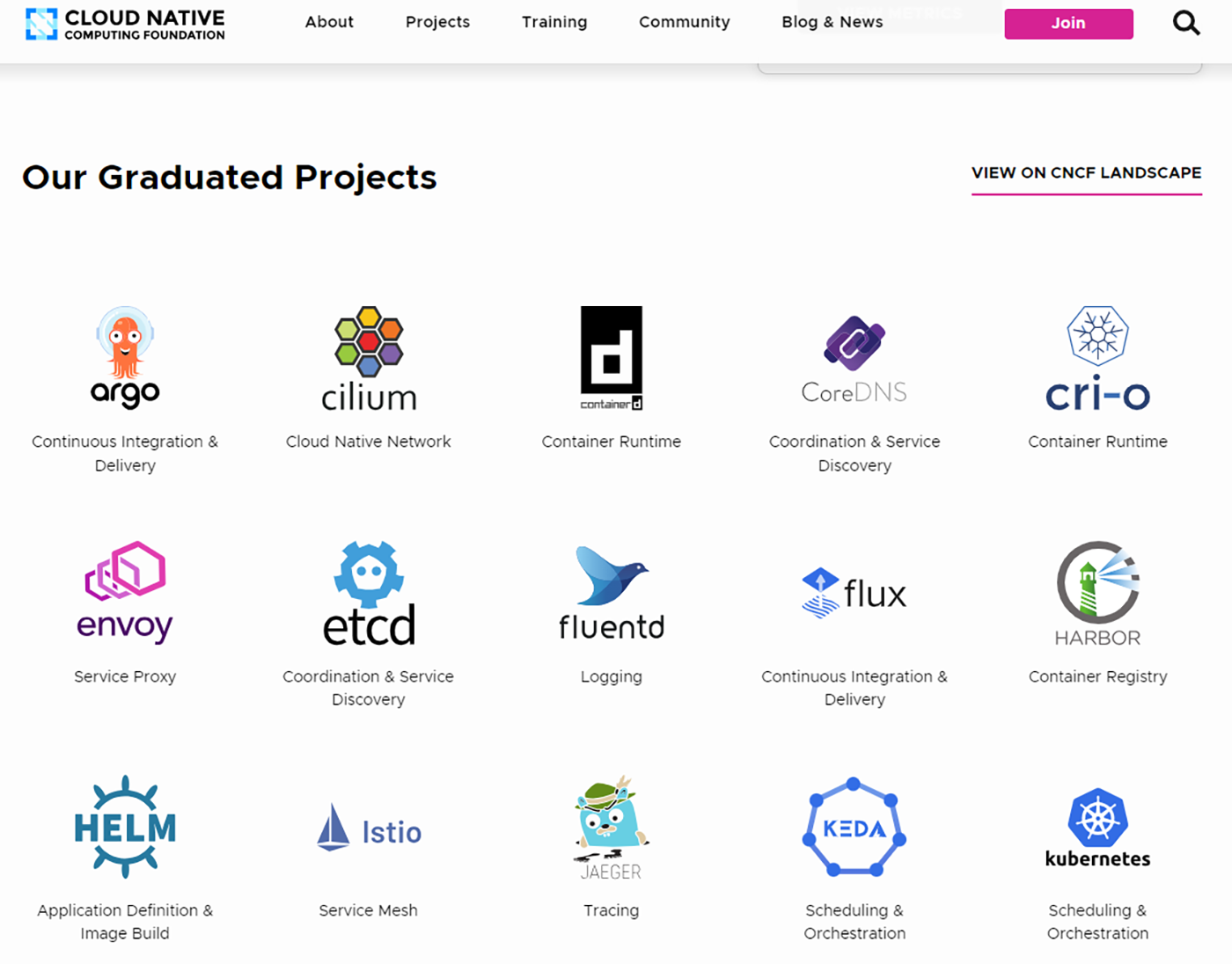Click CoreDNS Coordination & Service Discovery text
The height and width of the screenshot is (964, 1232).
[854, 453]
